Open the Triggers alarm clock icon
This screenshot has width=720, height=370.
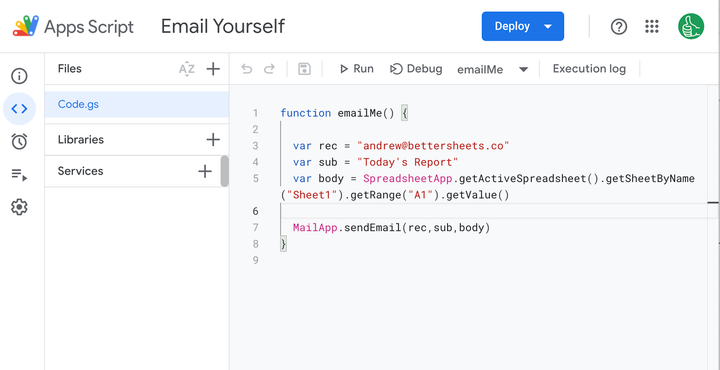click(x=19, y=141)
